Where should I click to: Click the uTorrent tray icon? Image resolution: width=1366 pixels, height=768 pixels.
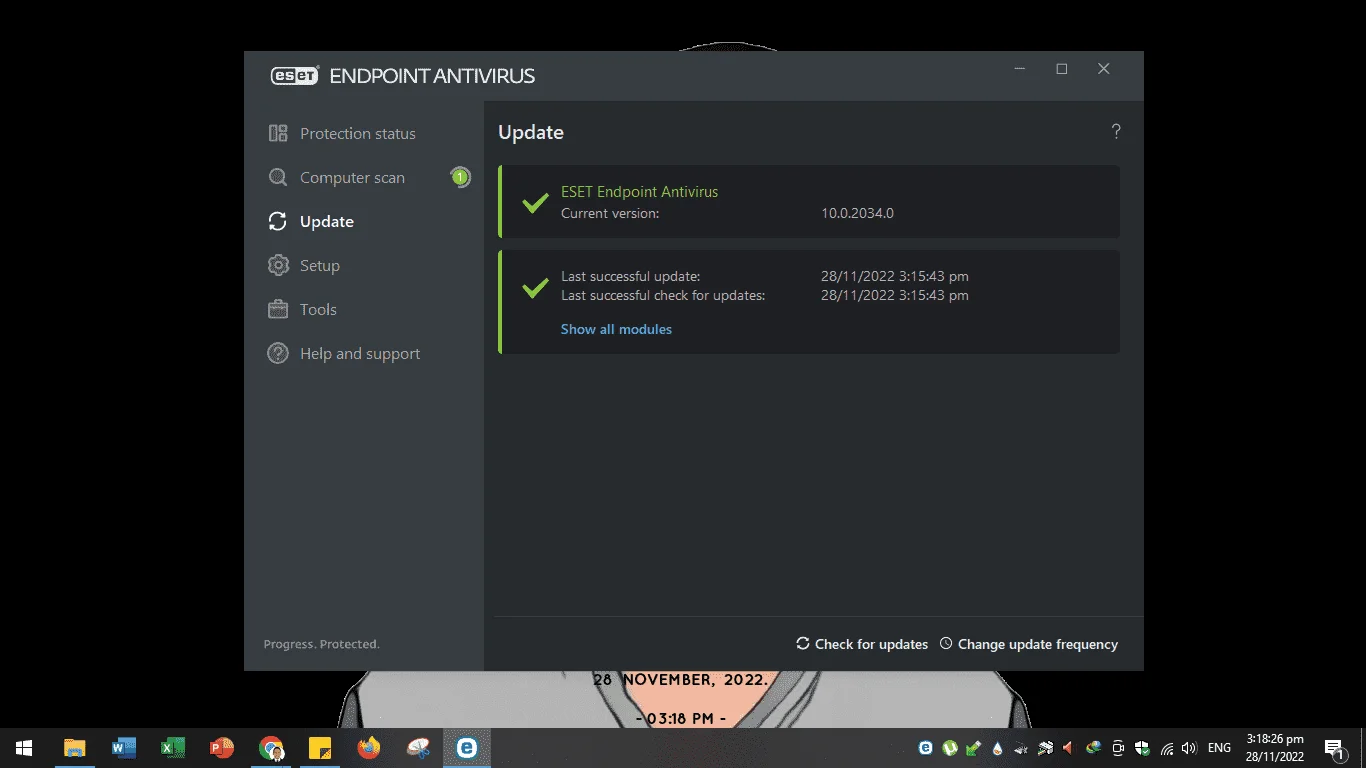click(x=950, y=748)
